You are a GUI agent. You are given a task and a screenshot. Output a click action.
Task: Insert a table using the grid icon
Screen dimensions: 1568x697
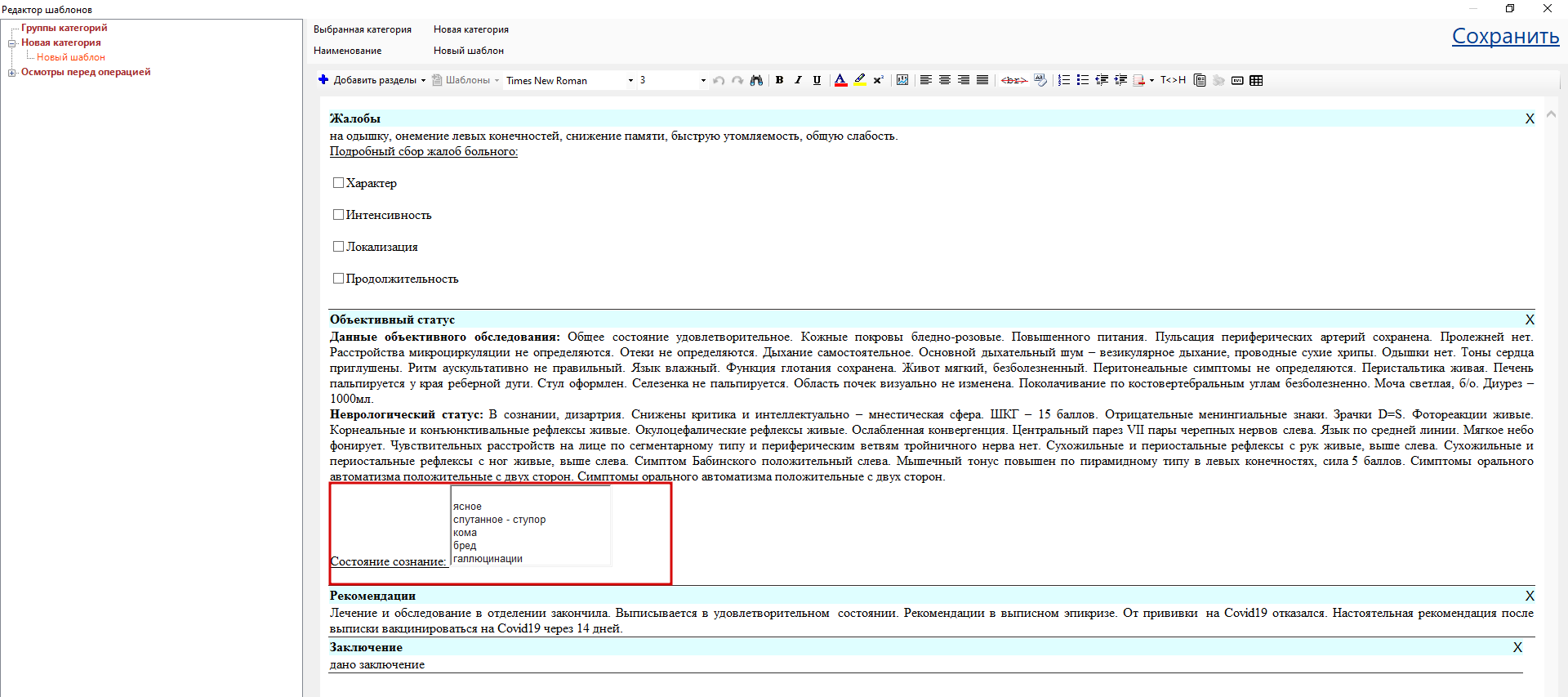[x=1256, y=80]
